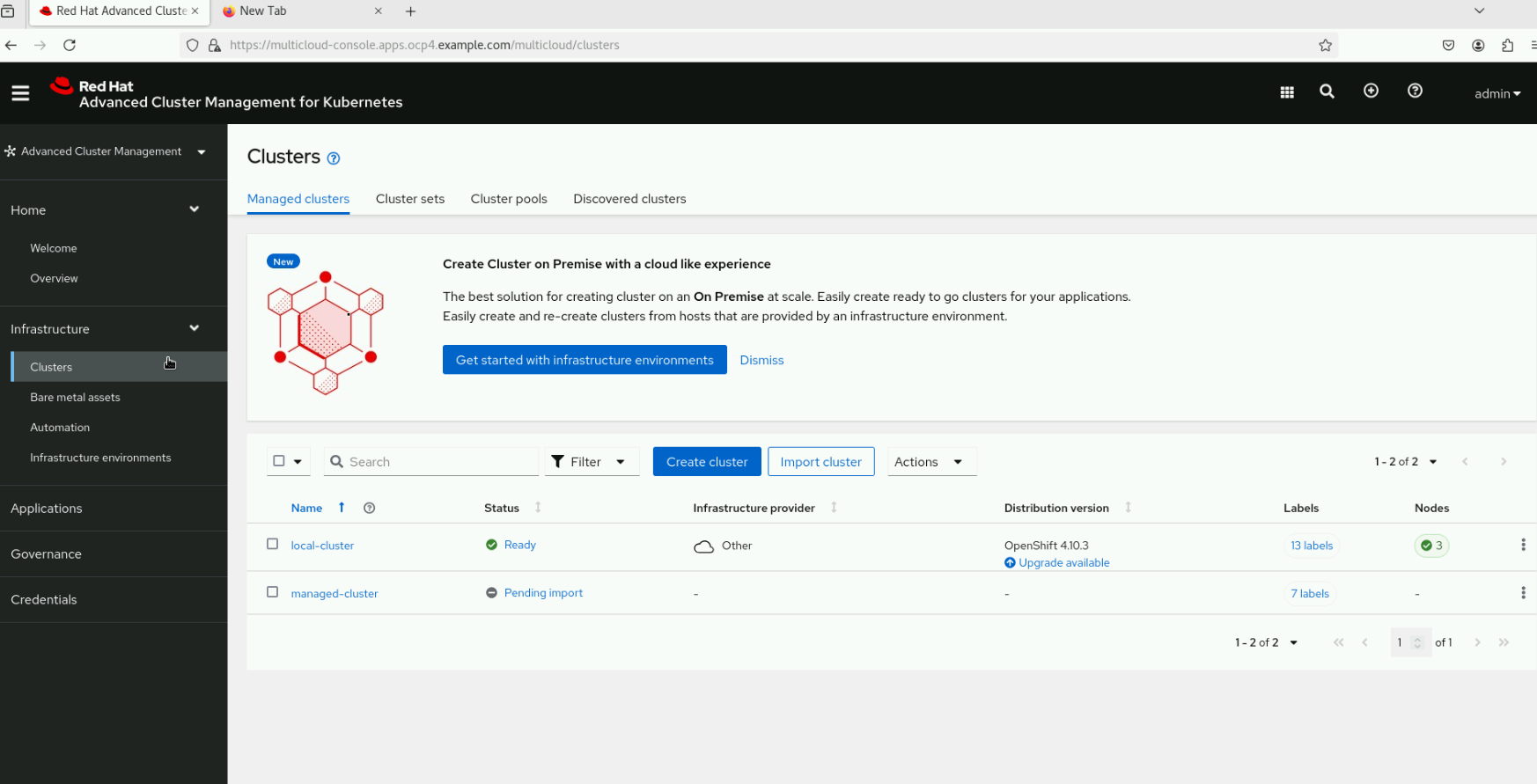This screenshot has height=784, width=1537.
Task: Sort by Name column arrow
Action: click(342, 508)
